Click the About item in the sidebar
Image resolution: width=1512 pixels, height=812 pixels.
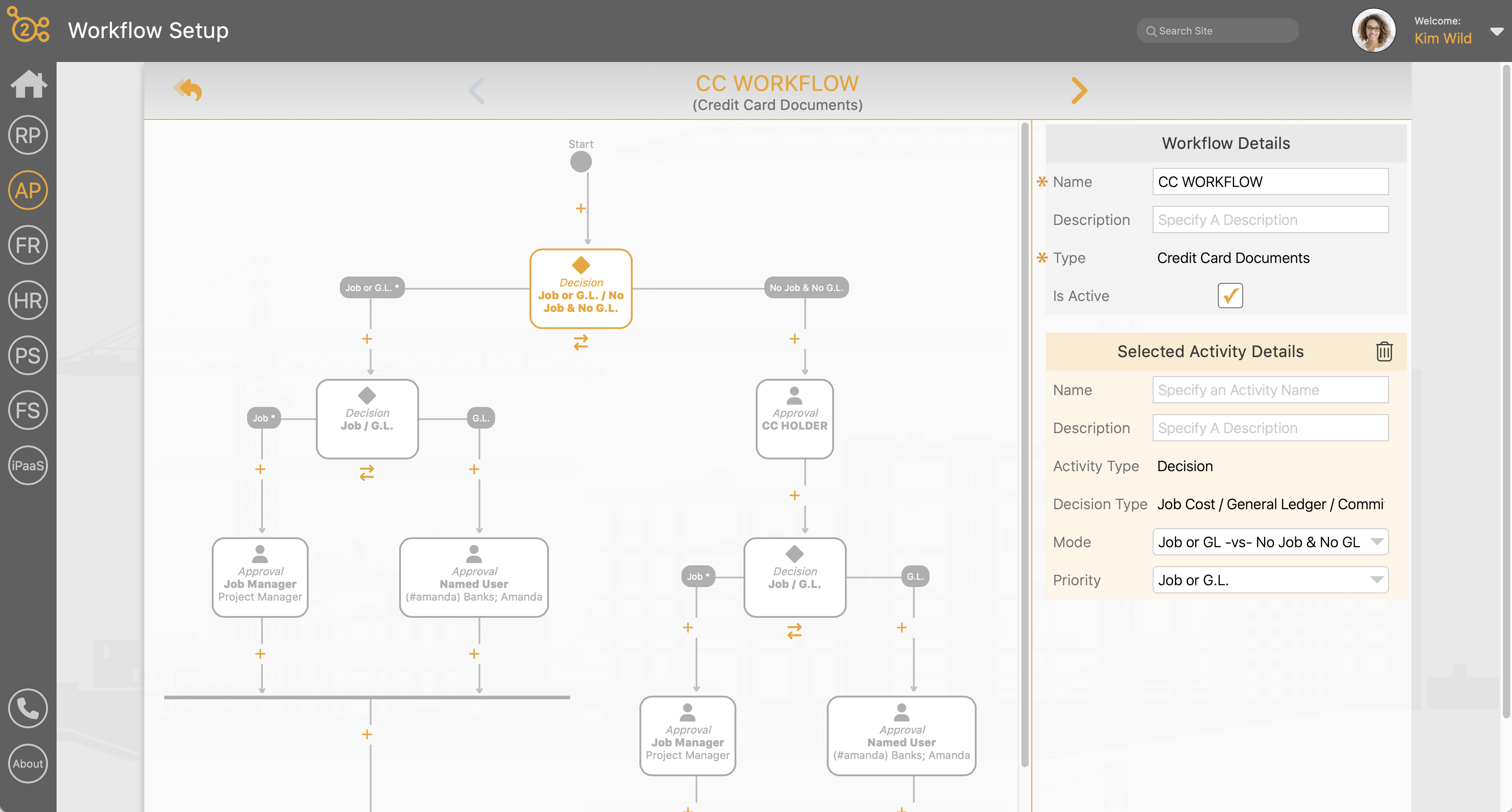point(28,763)
